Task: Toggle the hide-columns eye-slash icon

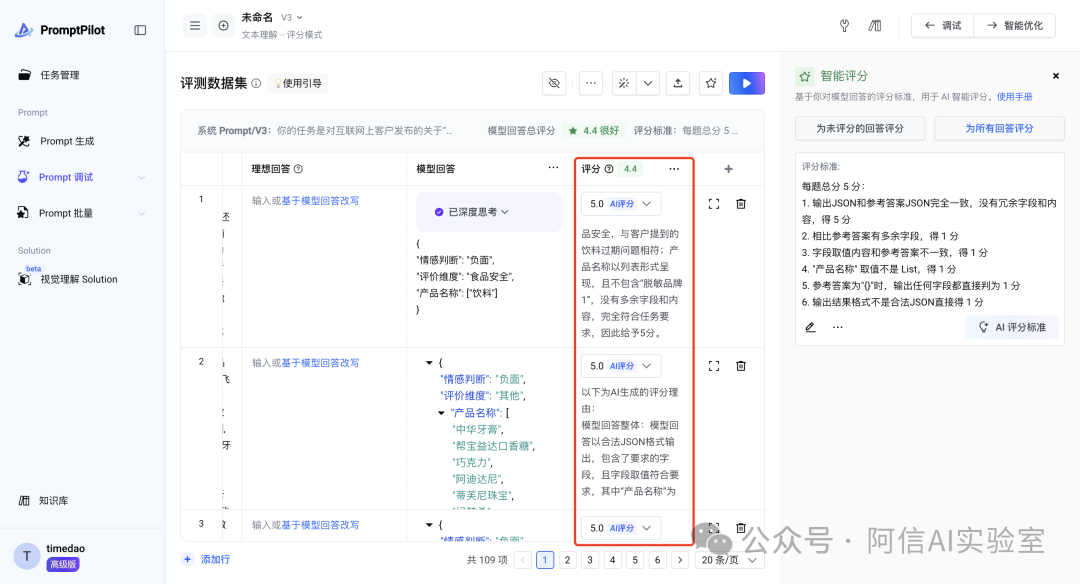Action: (x=554, y=83)
